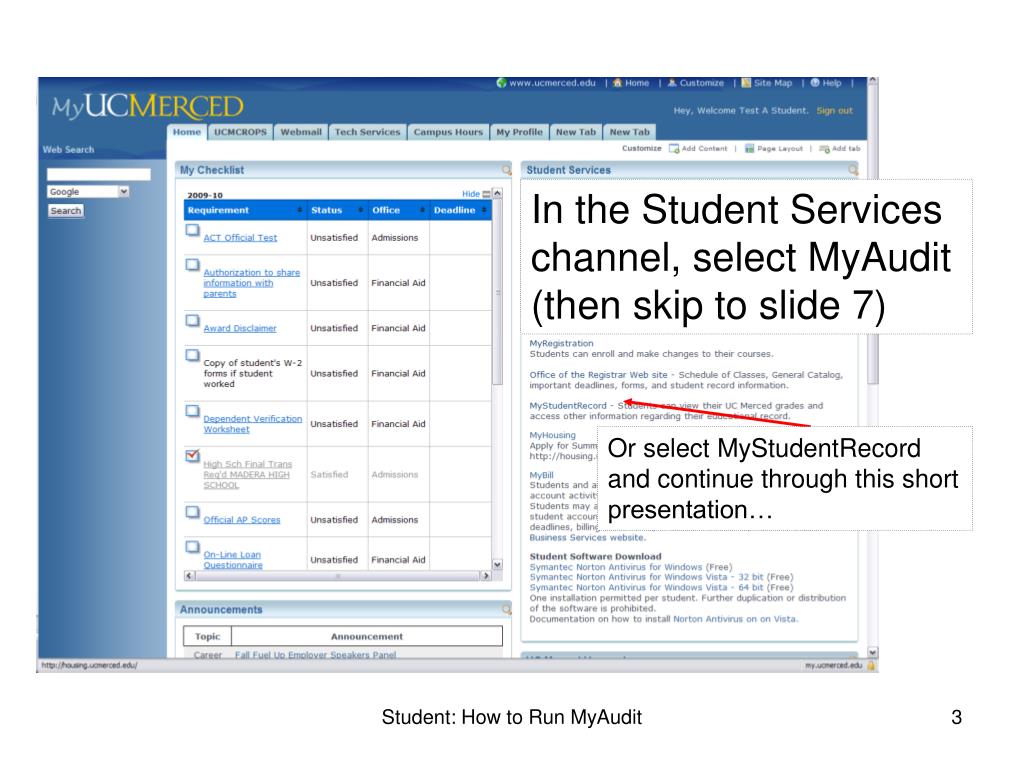The image size is (1024, 768).
Task: Check the W-2 forms copy checkbox
Action: (192, 355)
